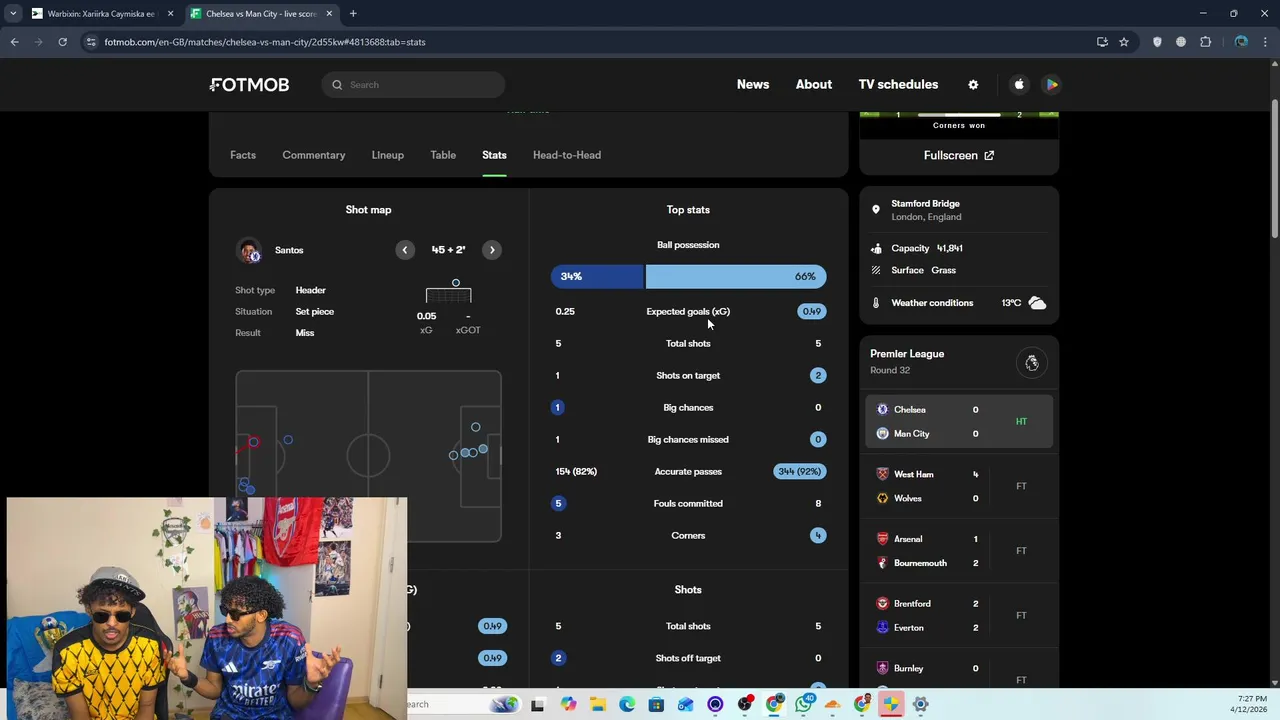Image resolution: width=1280 pixels, height=720 pixels.
Task: Open Brentford vs Everton match
Action: 959,616
